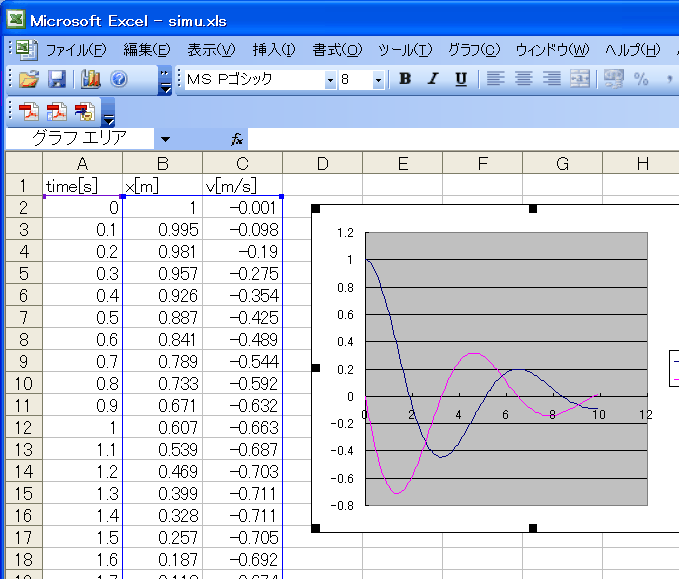Expand PDF toolbar options arrow
The image size is (679, 579).
tap(108, 113)
